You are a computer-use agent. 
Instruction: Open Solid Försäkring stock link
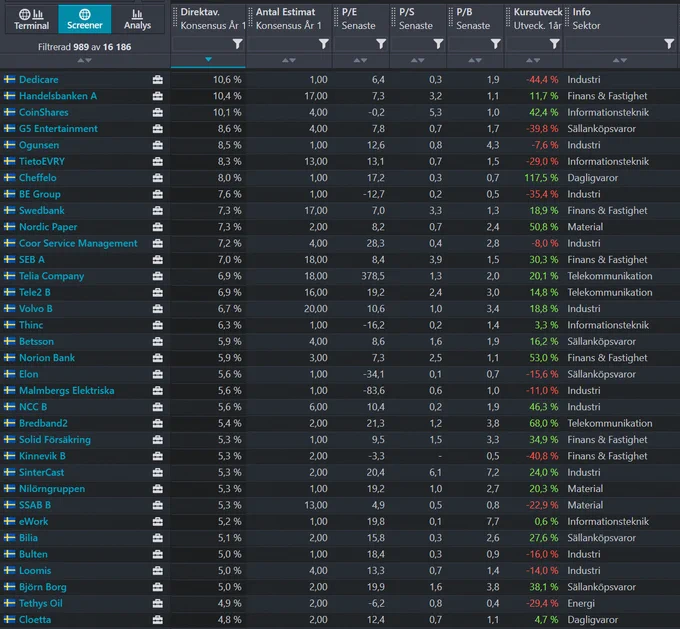point(55,440)
